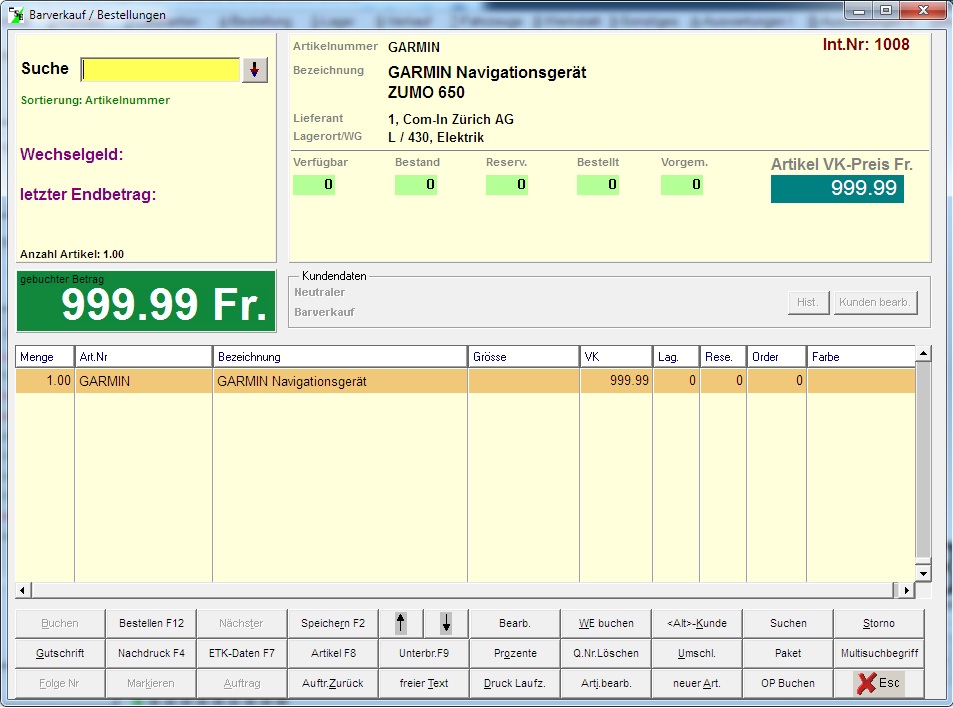The height and width of the screenshot is (708, 953).
Task: Click the Umschl. button
Action: pos(697,653)
